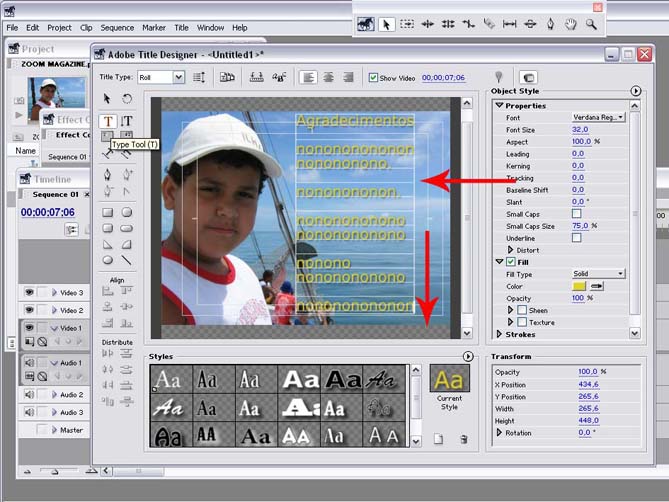Open the Title menu

point(181,27)
